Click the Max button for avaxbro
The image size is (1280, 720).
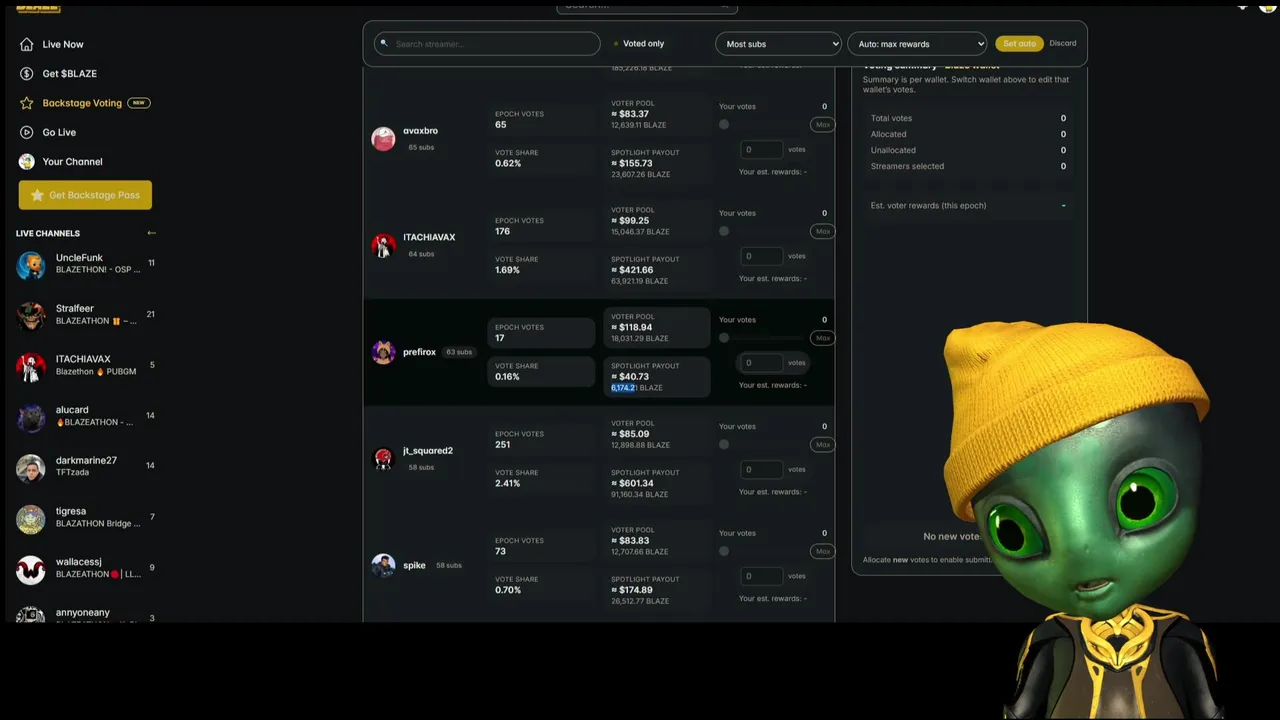tap(823, 125)
